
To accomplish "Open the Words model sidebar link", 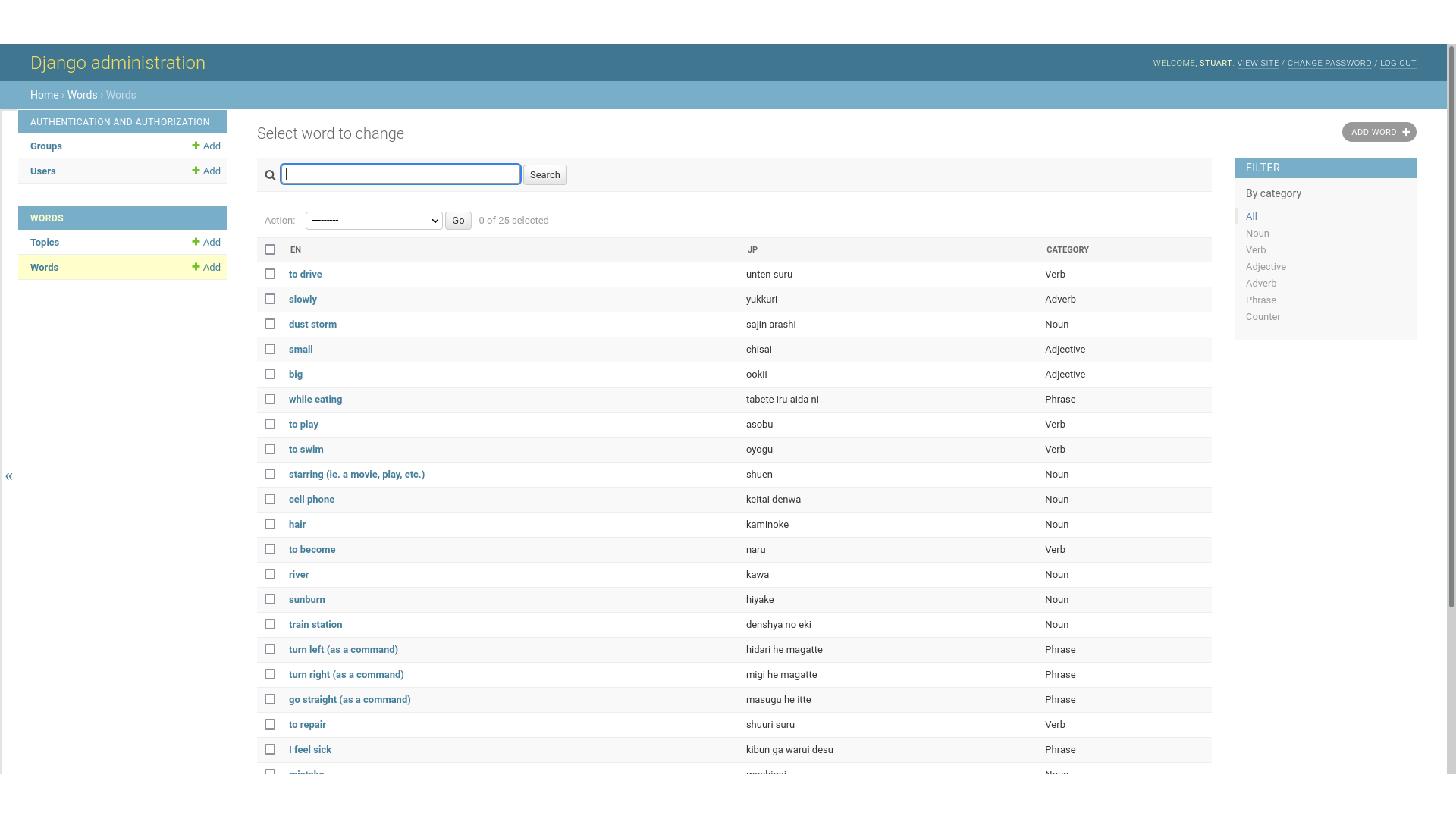I will [x=44, y=267].
